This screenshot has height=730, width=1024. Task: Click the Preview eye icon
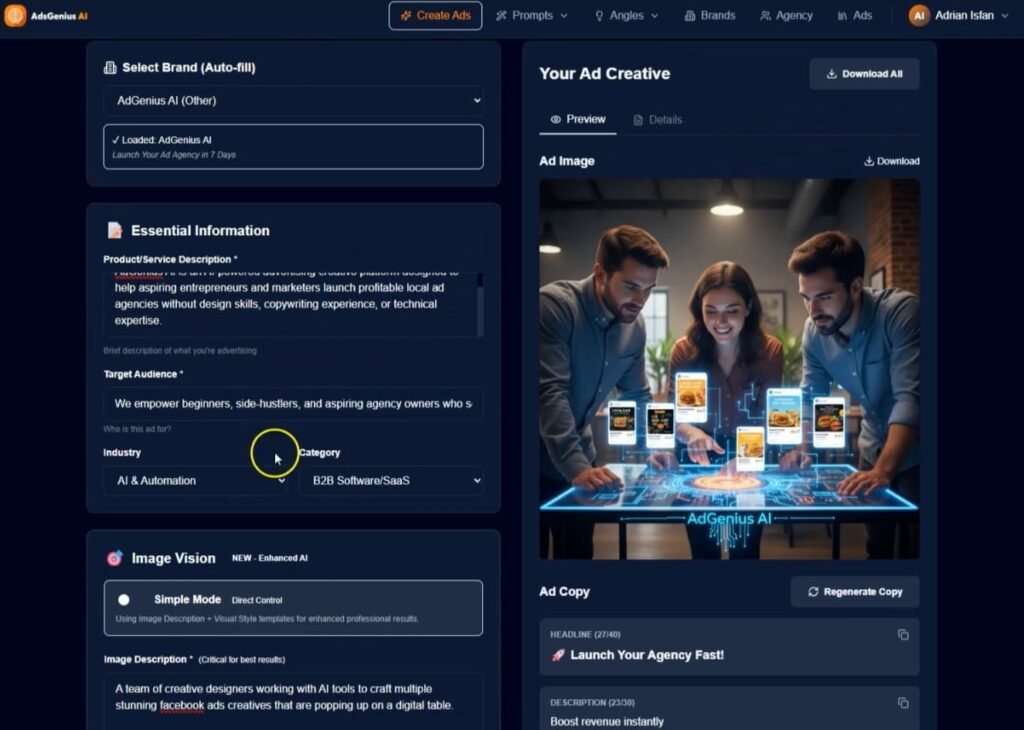[555, 120]
